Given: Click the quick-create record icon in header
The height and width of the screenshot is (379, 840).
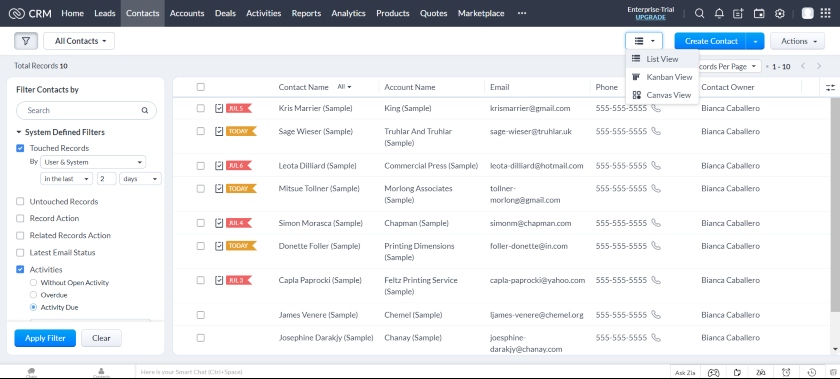Looking at the screenshot, I should (738, 13).
